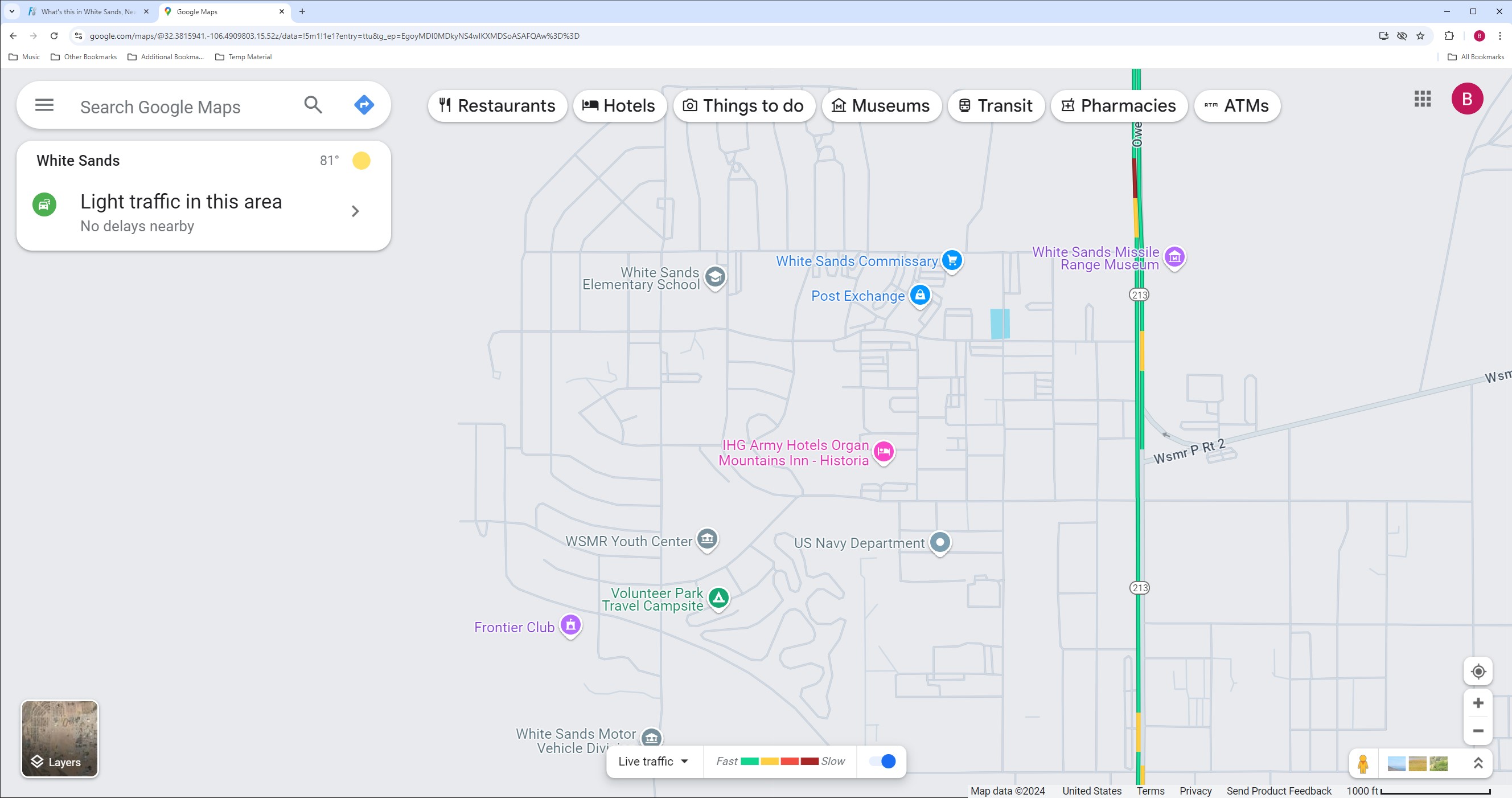Open the Live traffic dropdown
Screen dimensions: 1512x798
(x=654, y=761)
